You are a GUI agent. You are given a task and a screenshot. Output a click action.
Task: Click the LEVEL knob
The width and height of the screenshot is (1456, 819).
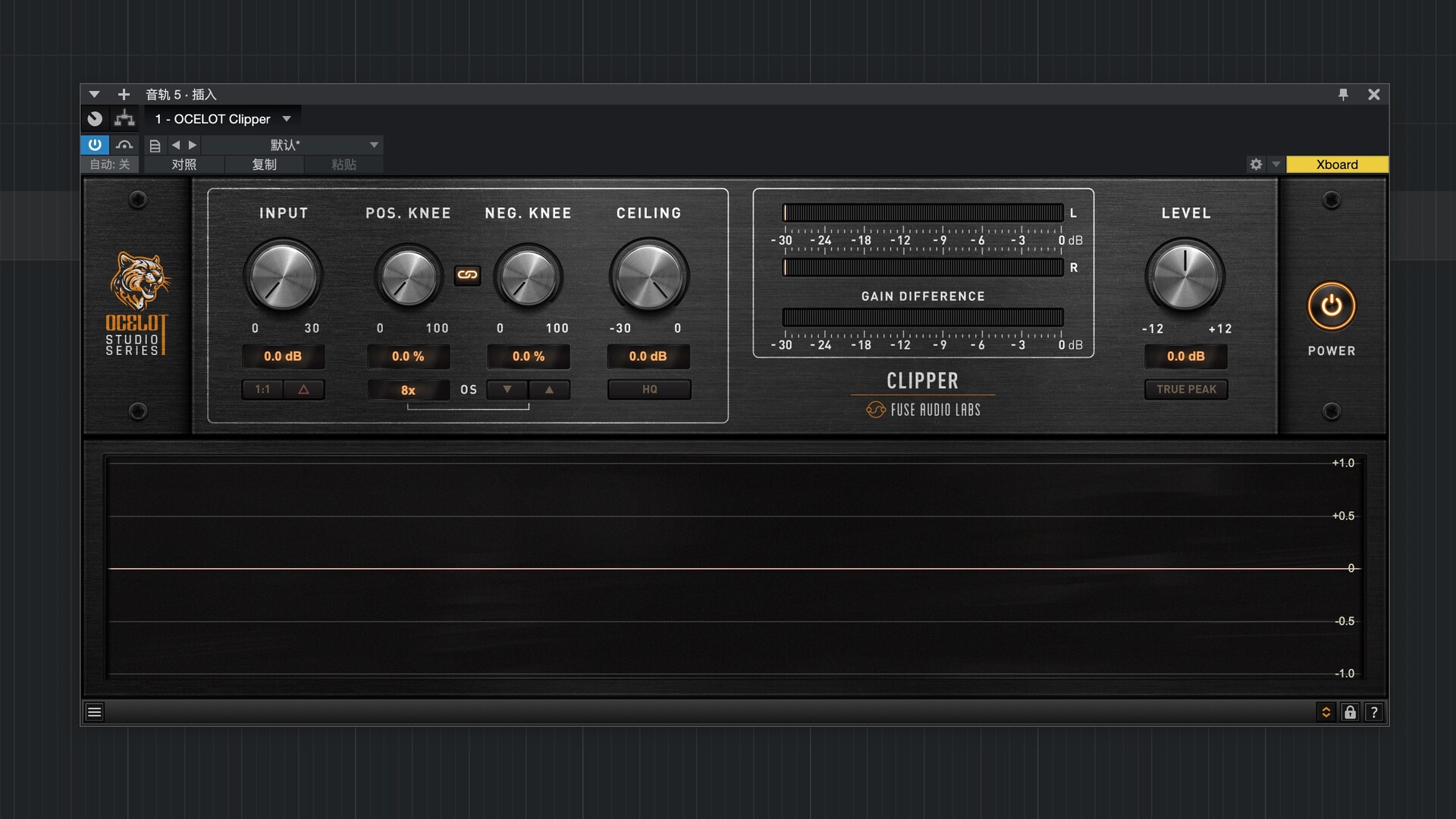point(1185,275)
